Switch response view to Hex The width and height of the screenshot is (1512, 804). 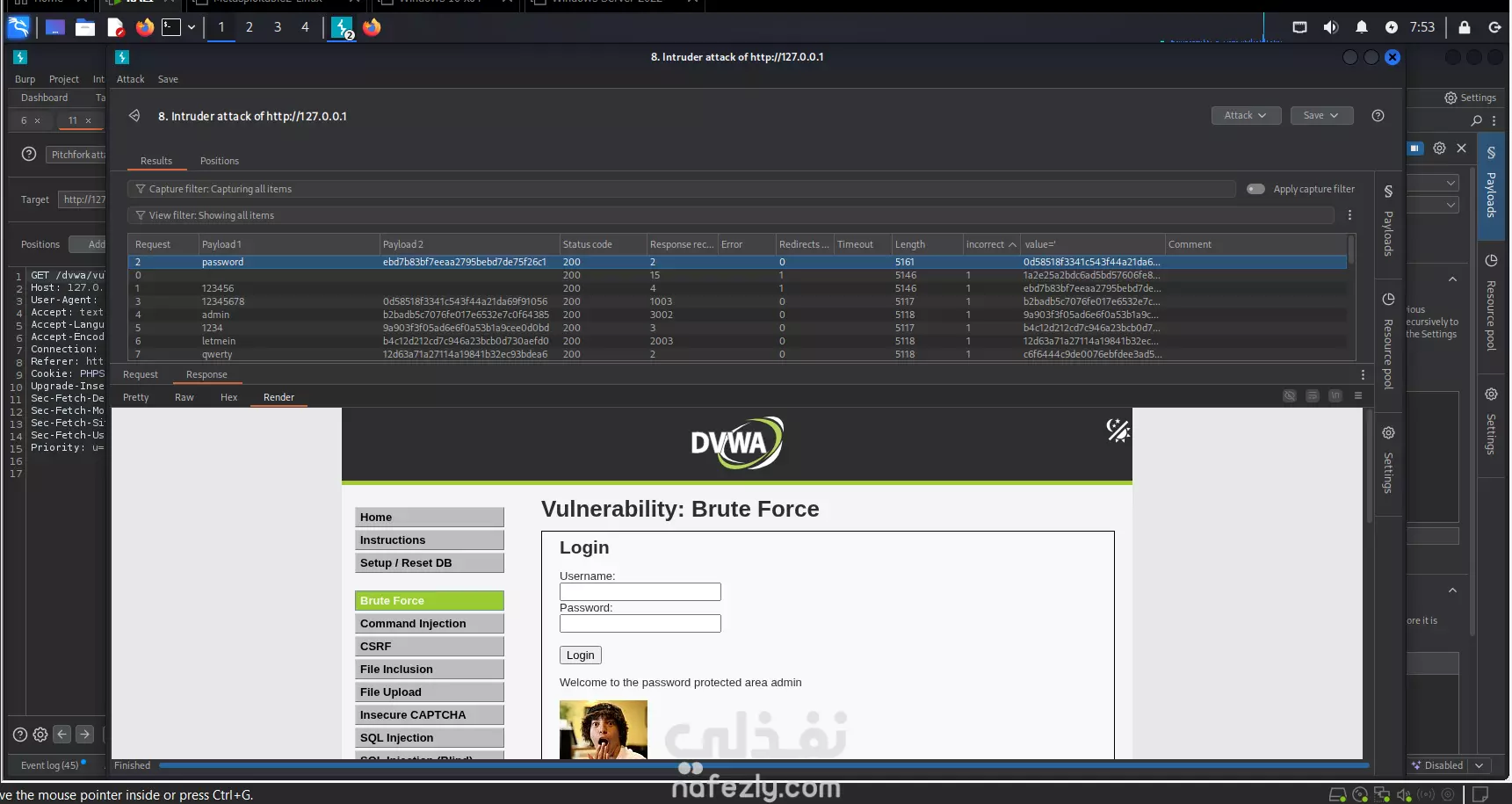pos(228,397)
